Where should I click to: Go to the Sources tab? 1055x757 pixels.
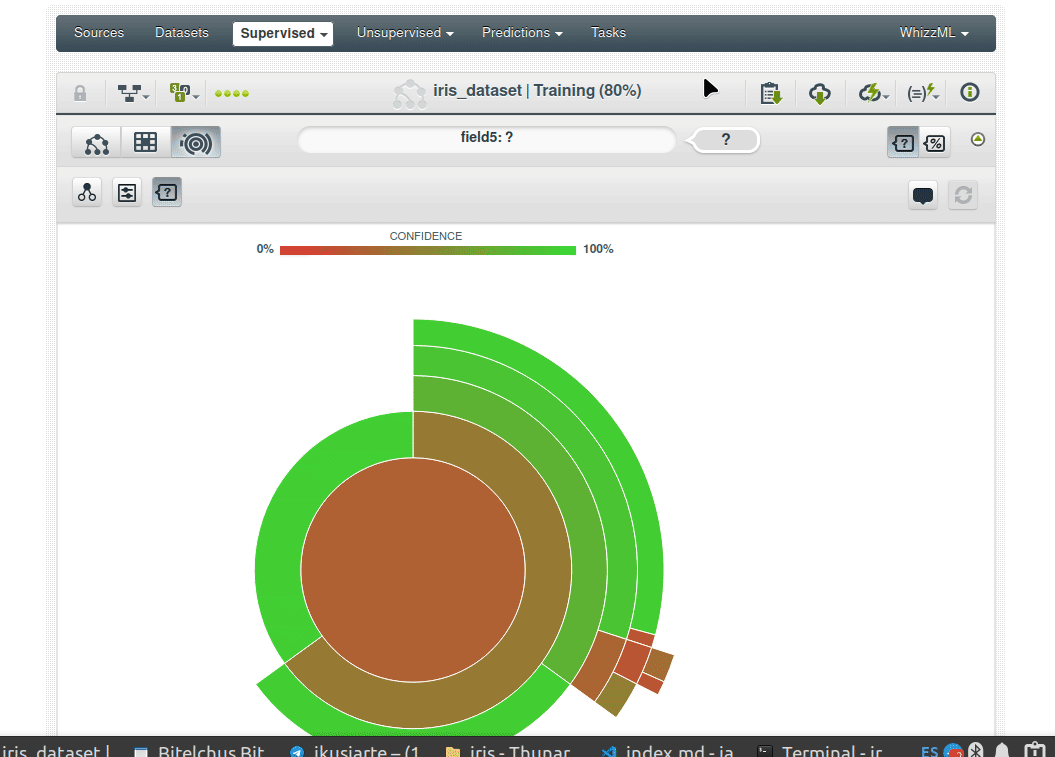99,33
